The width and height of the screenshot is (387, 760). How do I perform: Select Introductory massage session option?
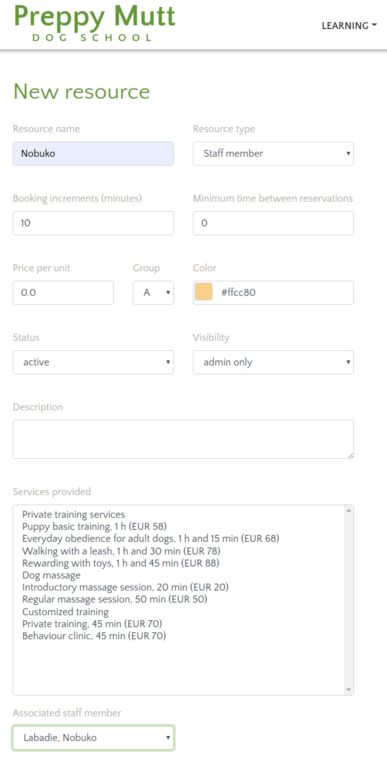tap(126, 587)
